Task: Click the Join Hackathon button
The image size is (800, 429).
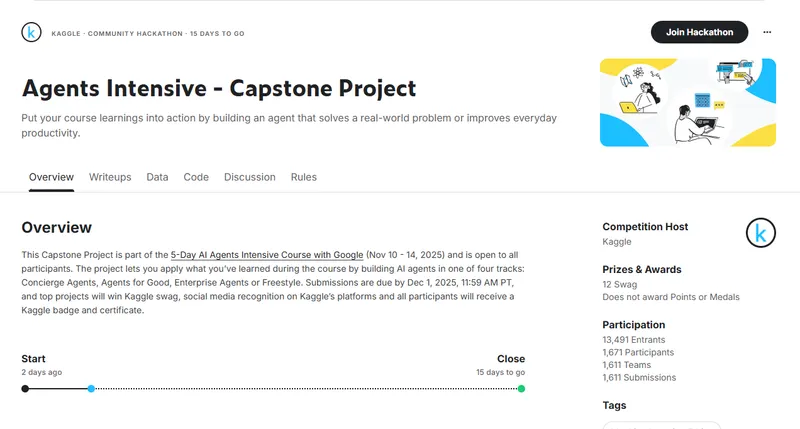Action: tap(699, 32)
